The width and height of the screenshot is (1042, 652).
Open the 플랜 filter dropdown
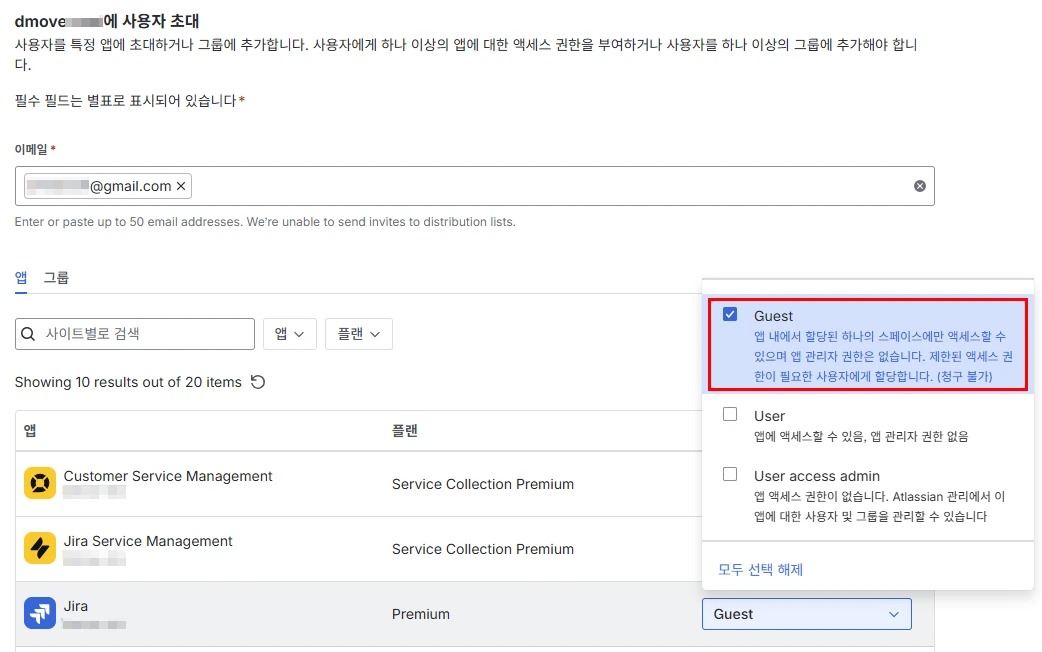pos(359,334)
